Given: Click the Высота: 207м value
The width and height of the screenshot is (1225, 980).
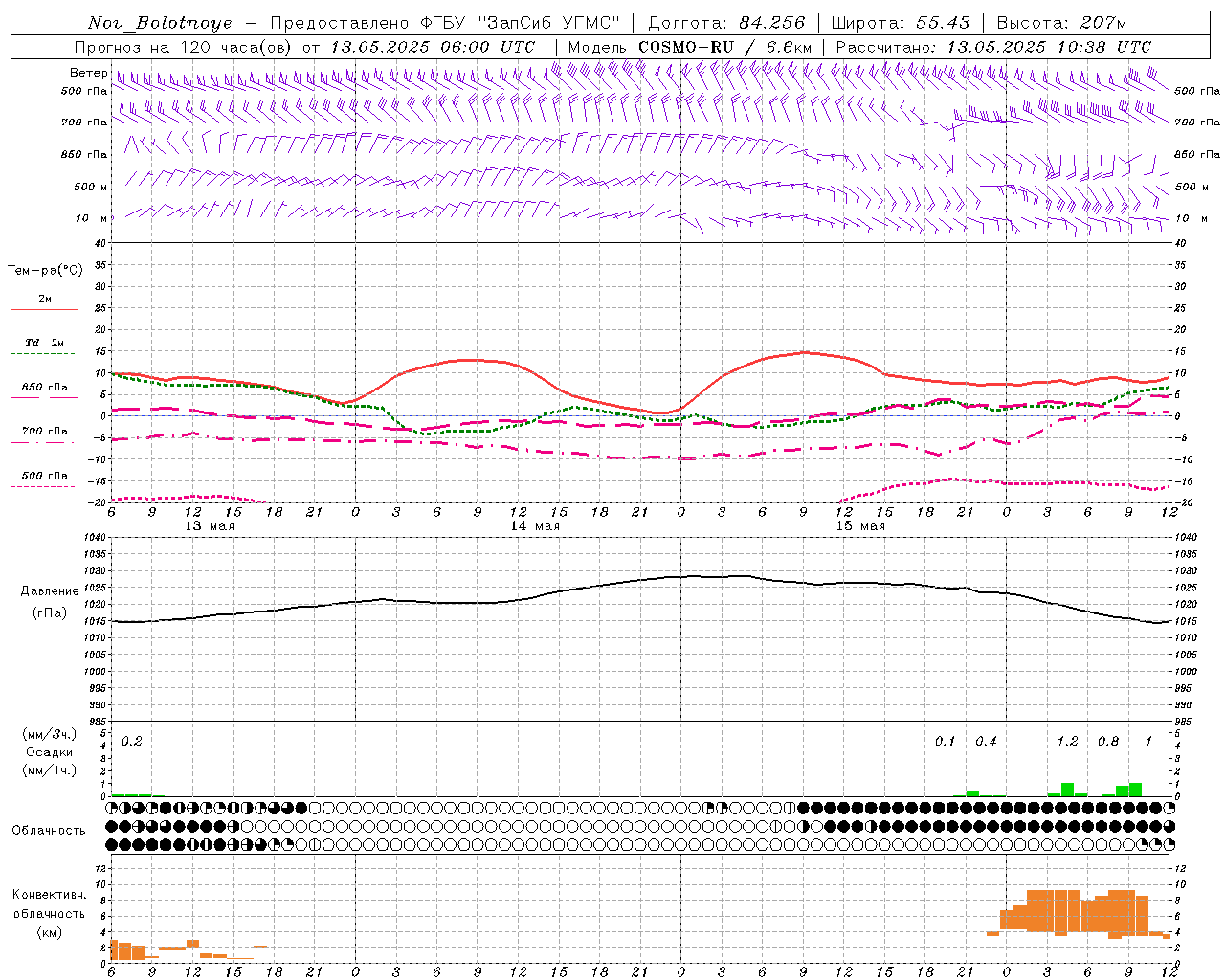Looking at the screenshot, I should tap(1061, 23).
